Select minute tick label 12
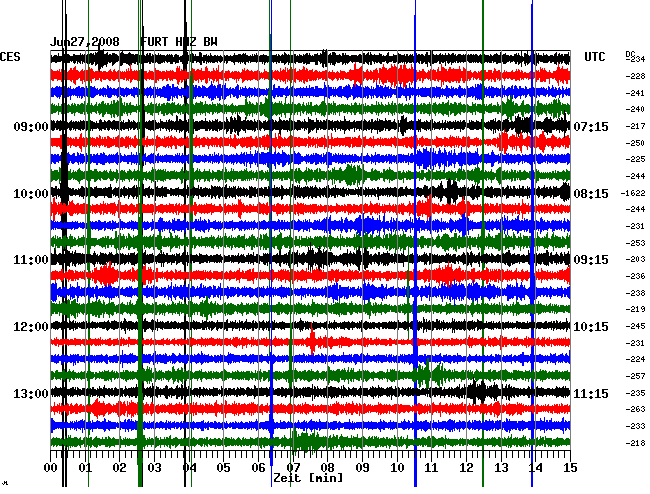The width and height of the screenshot is (650, 494). [466, 468]
